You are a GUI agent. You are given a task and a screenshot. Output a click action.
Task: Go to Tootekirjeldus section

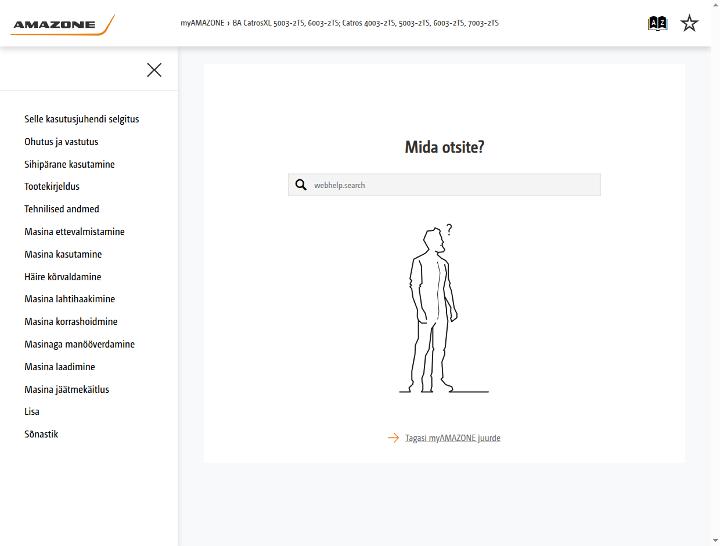pos(52,186)
